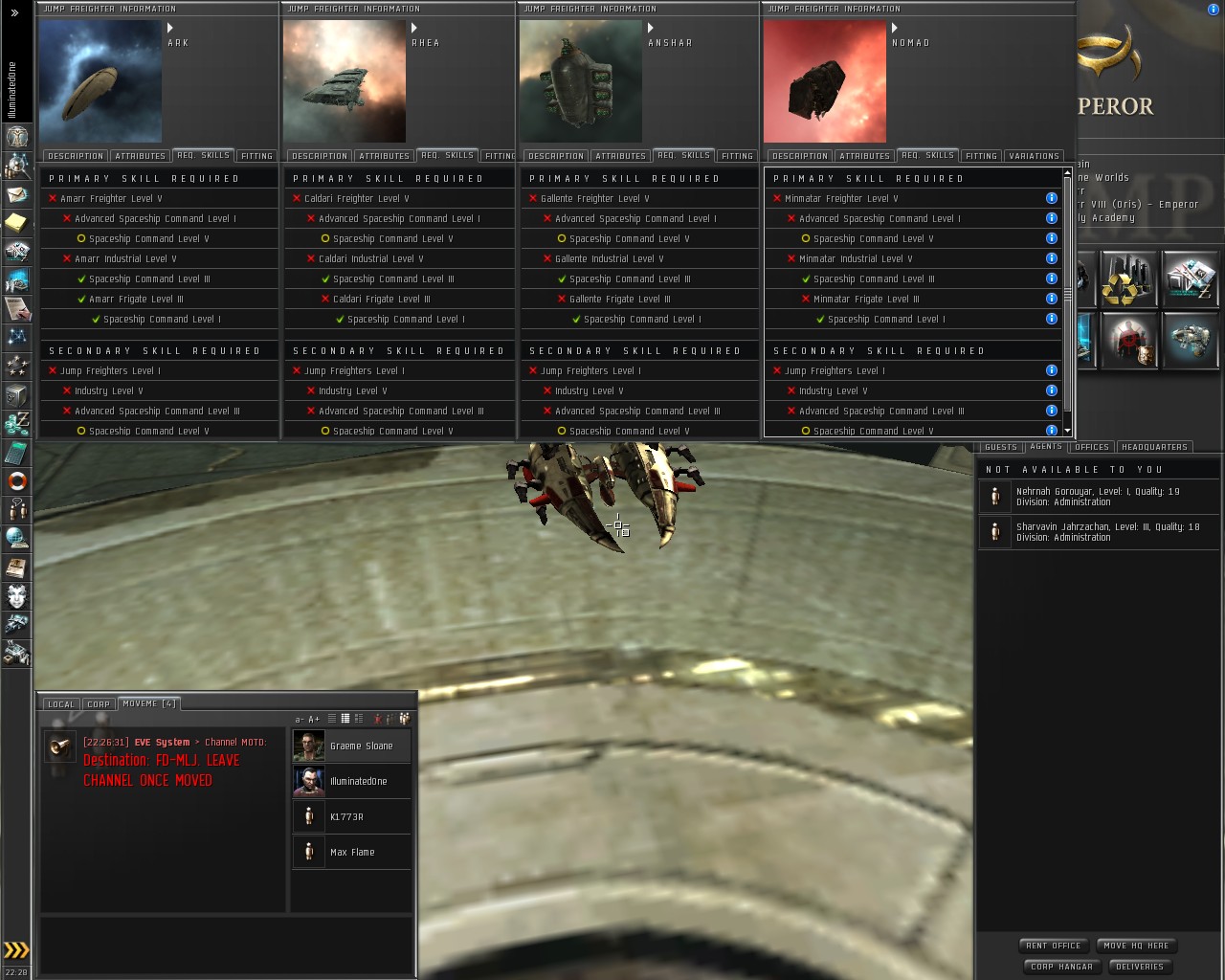Open the Nomad window dropdown triangle
The width and height of the screenshot is (1225, 980).
895,28
